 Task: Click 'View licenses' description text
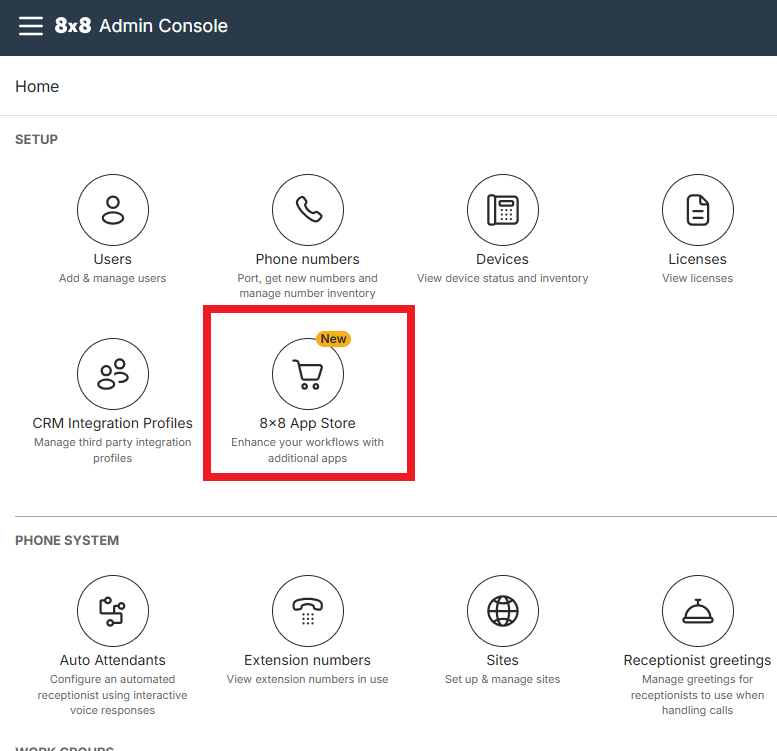point(697,278)
